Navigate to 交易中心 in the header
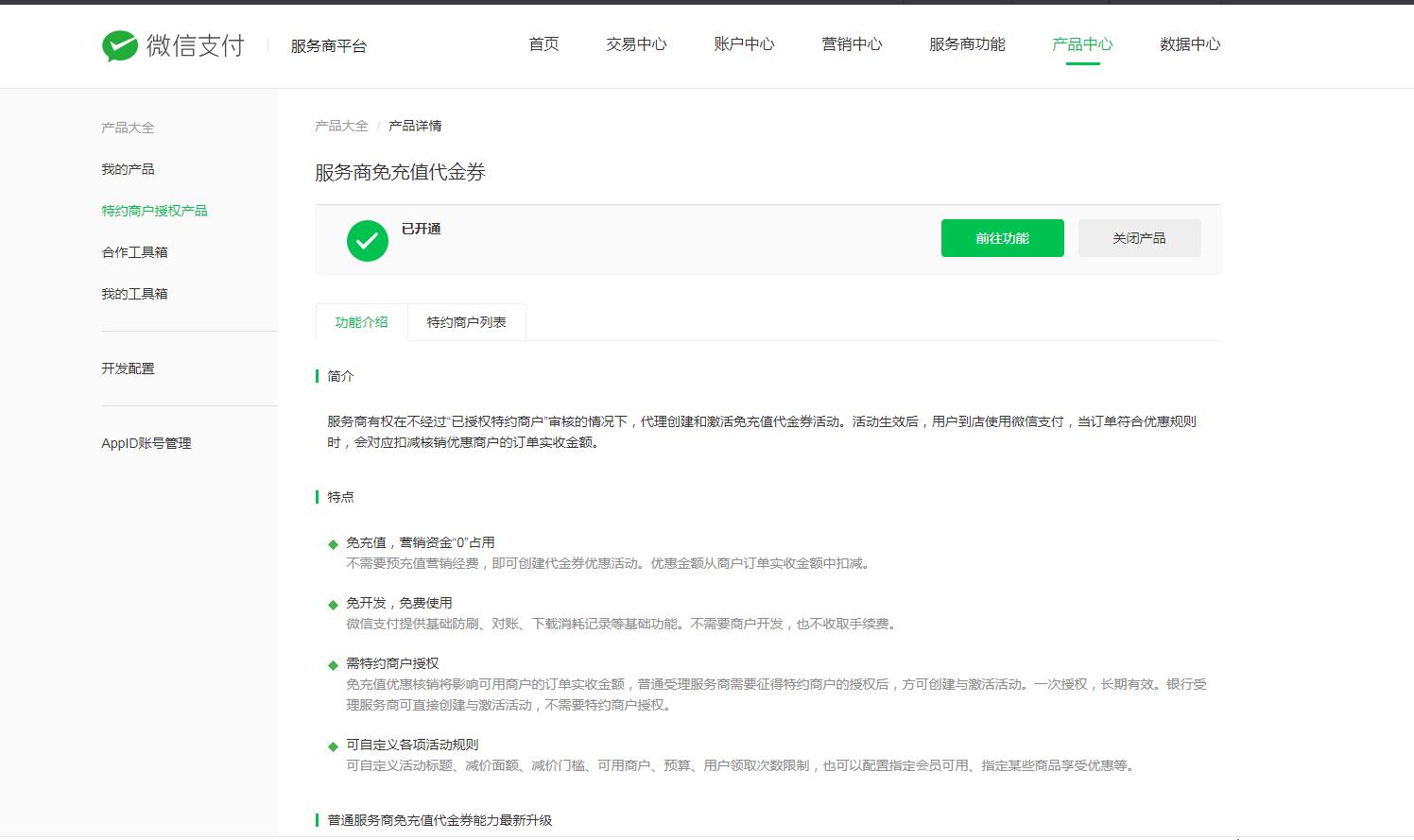Image resolution: width=1414 pixels, height=840 pixels. [x=636, y=43]
